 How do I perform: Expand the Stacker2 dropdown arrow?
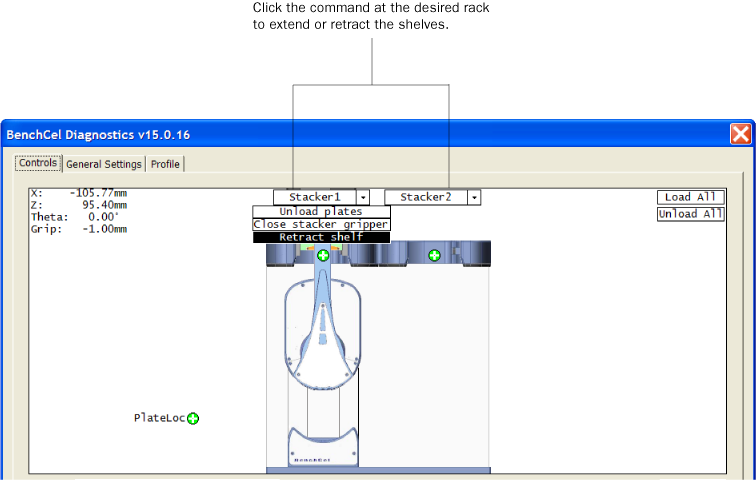474,198
